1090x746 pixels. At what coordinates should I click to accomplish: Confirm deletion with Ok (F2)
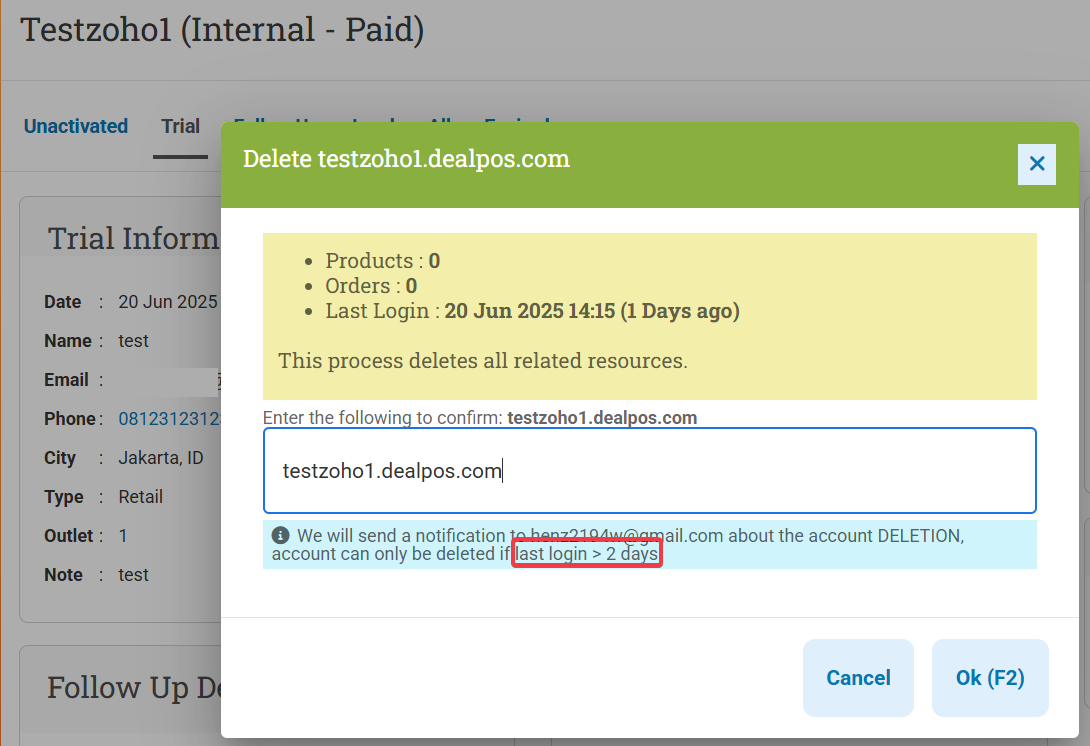pos(990,678)
